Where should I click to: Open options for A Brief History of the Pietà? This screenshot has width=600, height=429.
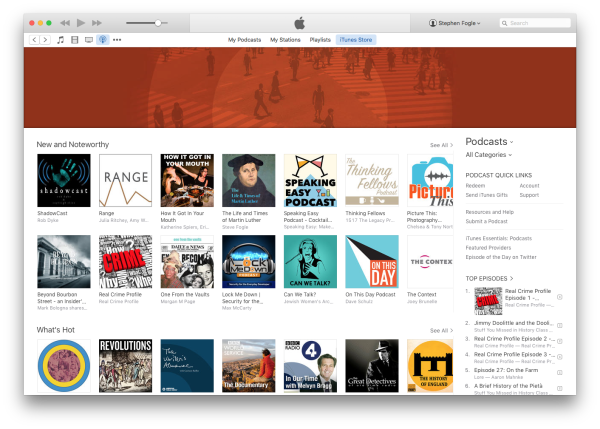click(x=559, y=388)
